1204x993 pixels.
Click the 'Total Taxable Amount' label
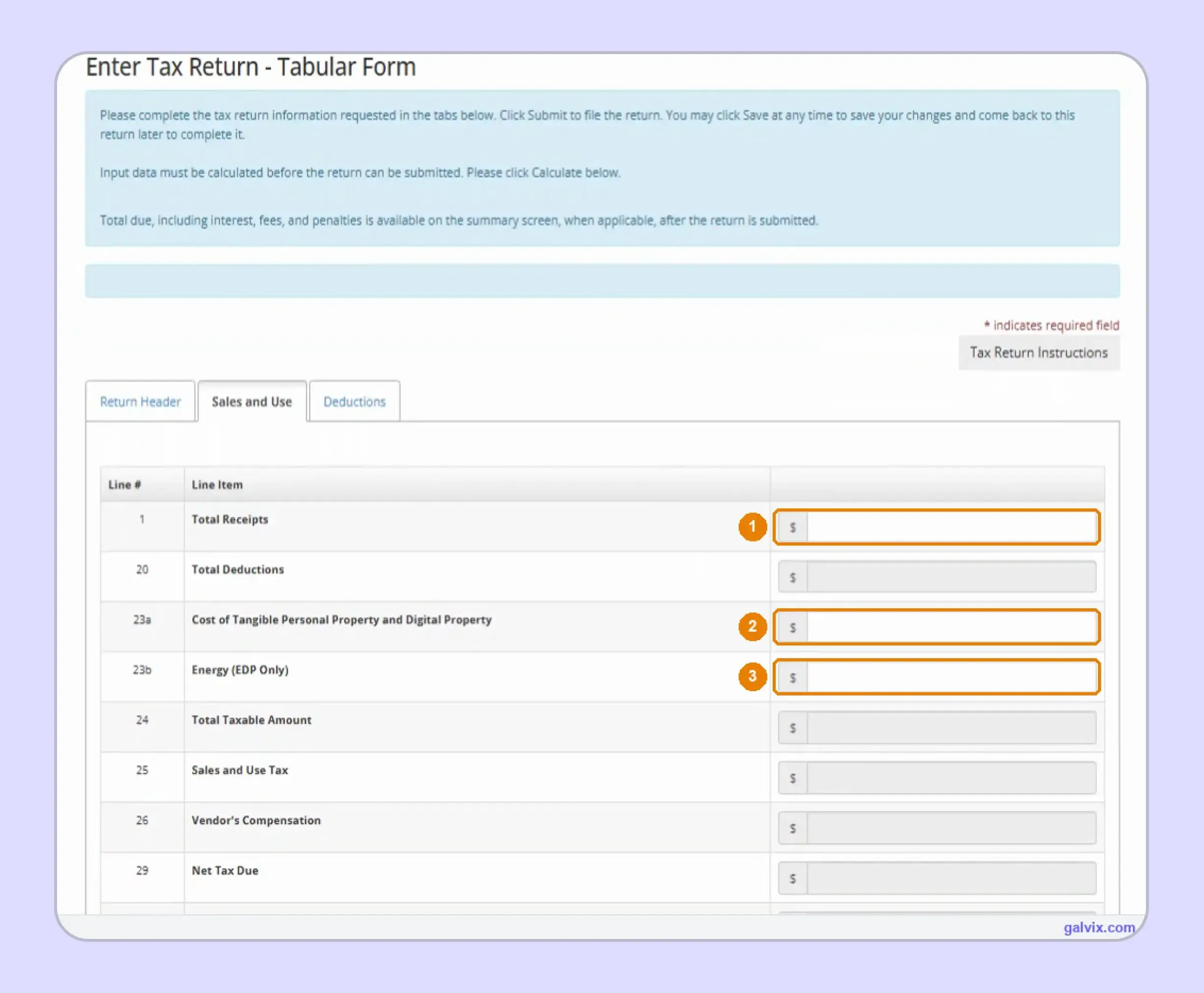(x=251, y=720)
